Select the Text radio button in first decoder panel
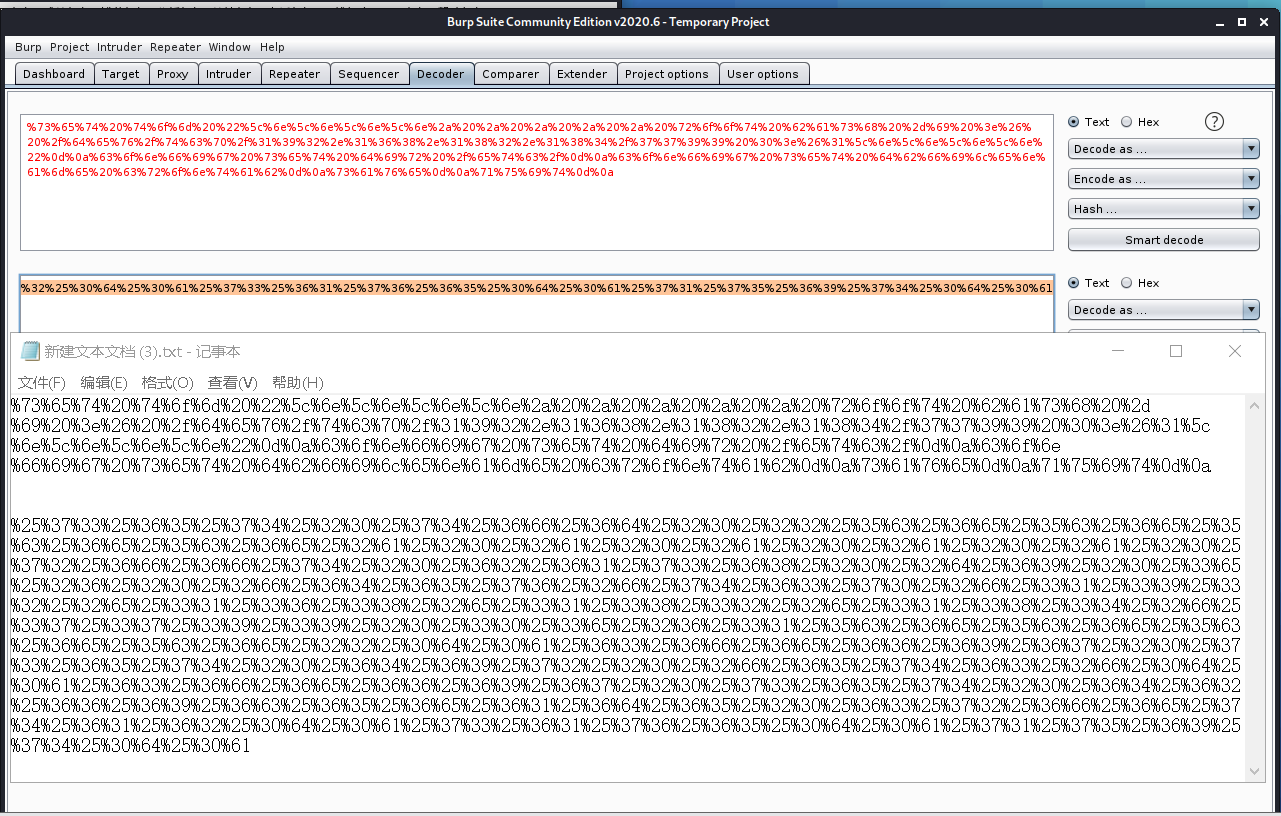 coord(1075,122)
